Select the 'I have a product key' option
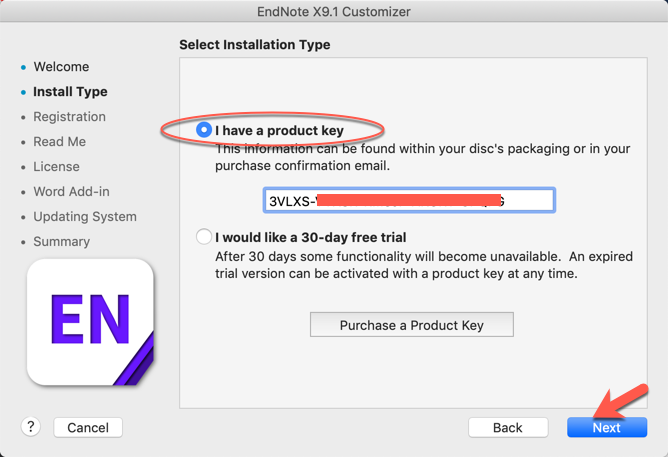 click(205, 131)
